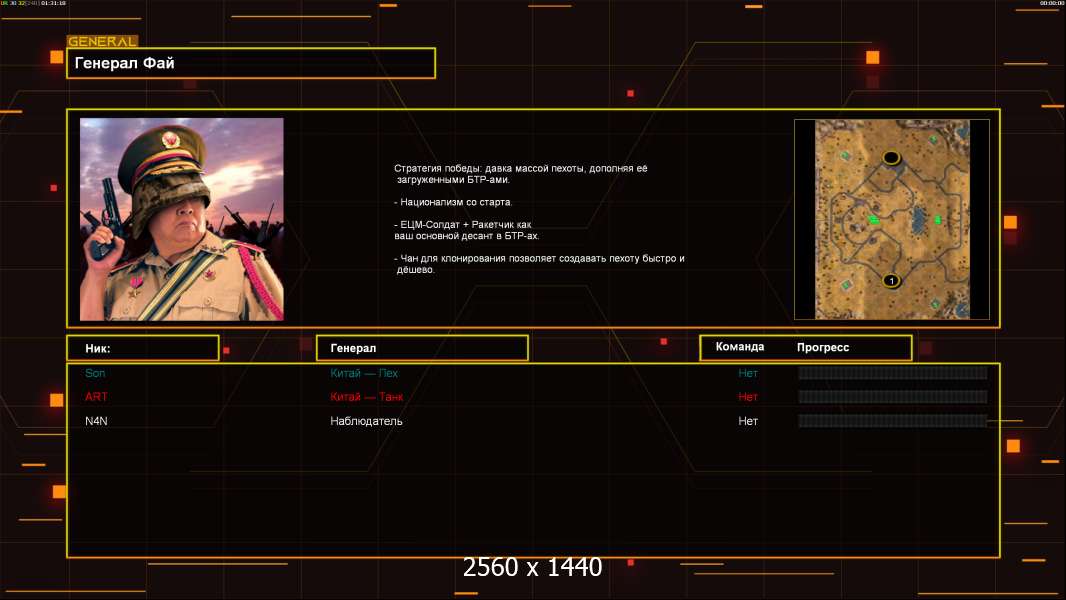The width and height of the screenshot is (1066, 600).
Task: Click the unnumbered start position marker on map
Action: point(891,158)
